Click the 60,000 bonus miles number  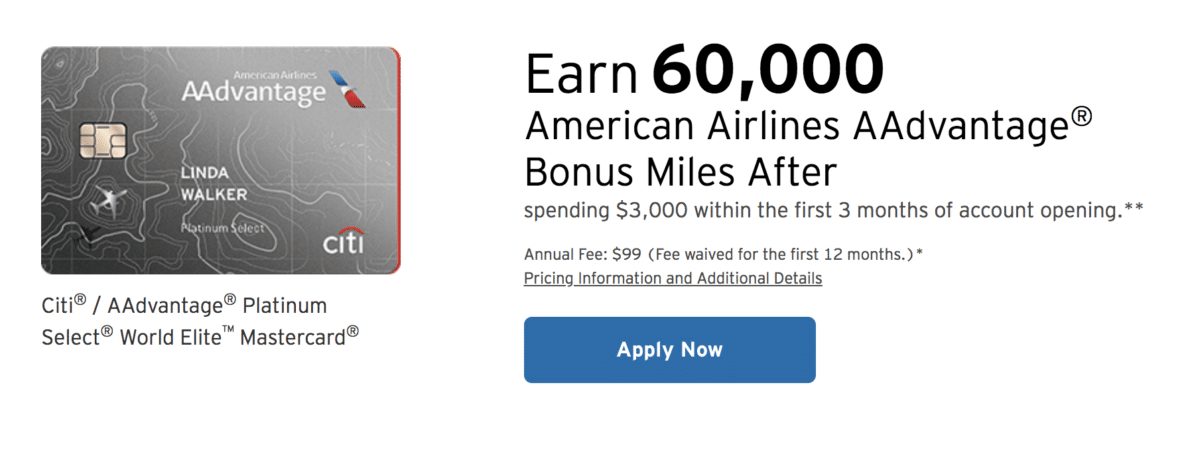(x=767, y=70)
